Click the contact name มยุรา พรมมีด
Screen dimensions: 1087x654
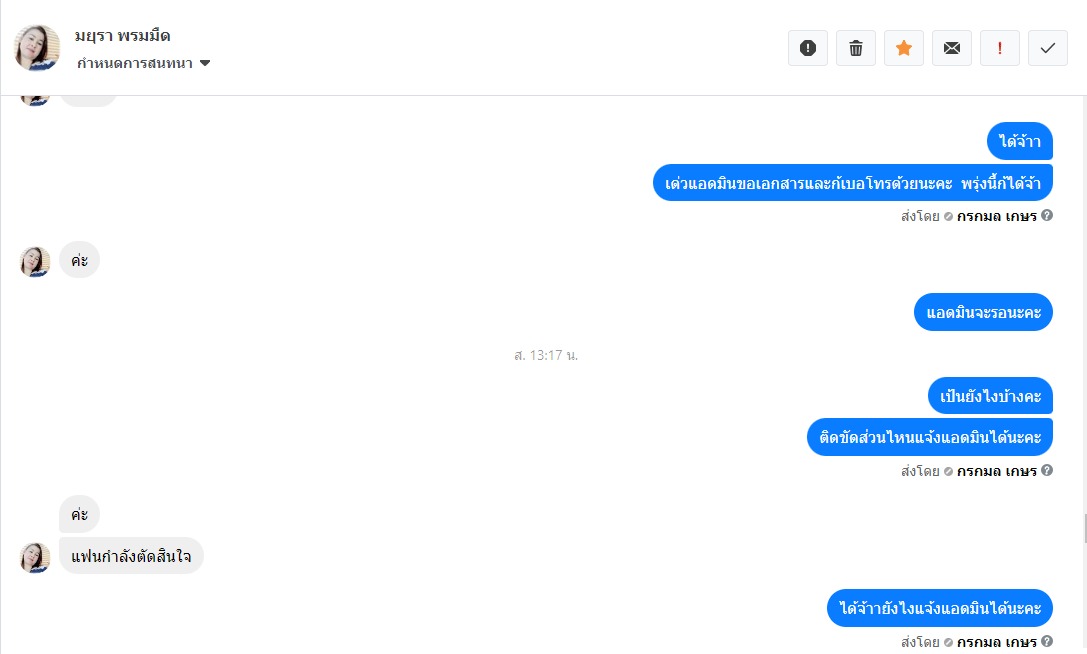[123, 35]
